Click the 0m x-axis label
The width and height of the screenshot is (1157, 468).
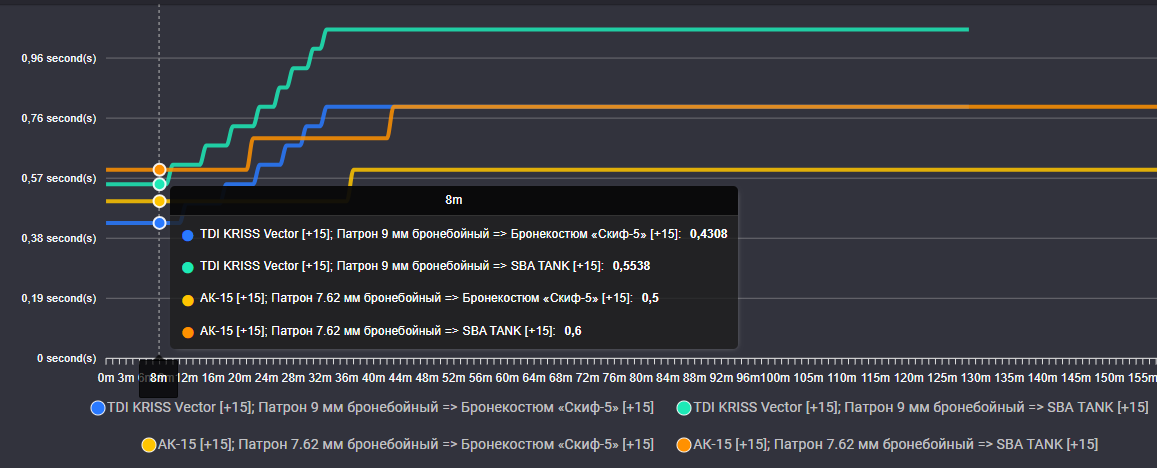pos(106,379)
